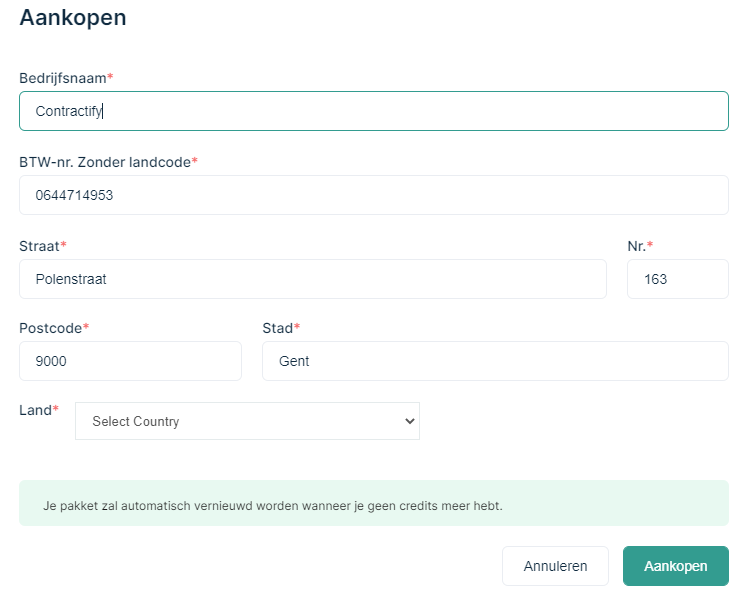
Task: Click the Postcode label text
Action: [50, 328]
